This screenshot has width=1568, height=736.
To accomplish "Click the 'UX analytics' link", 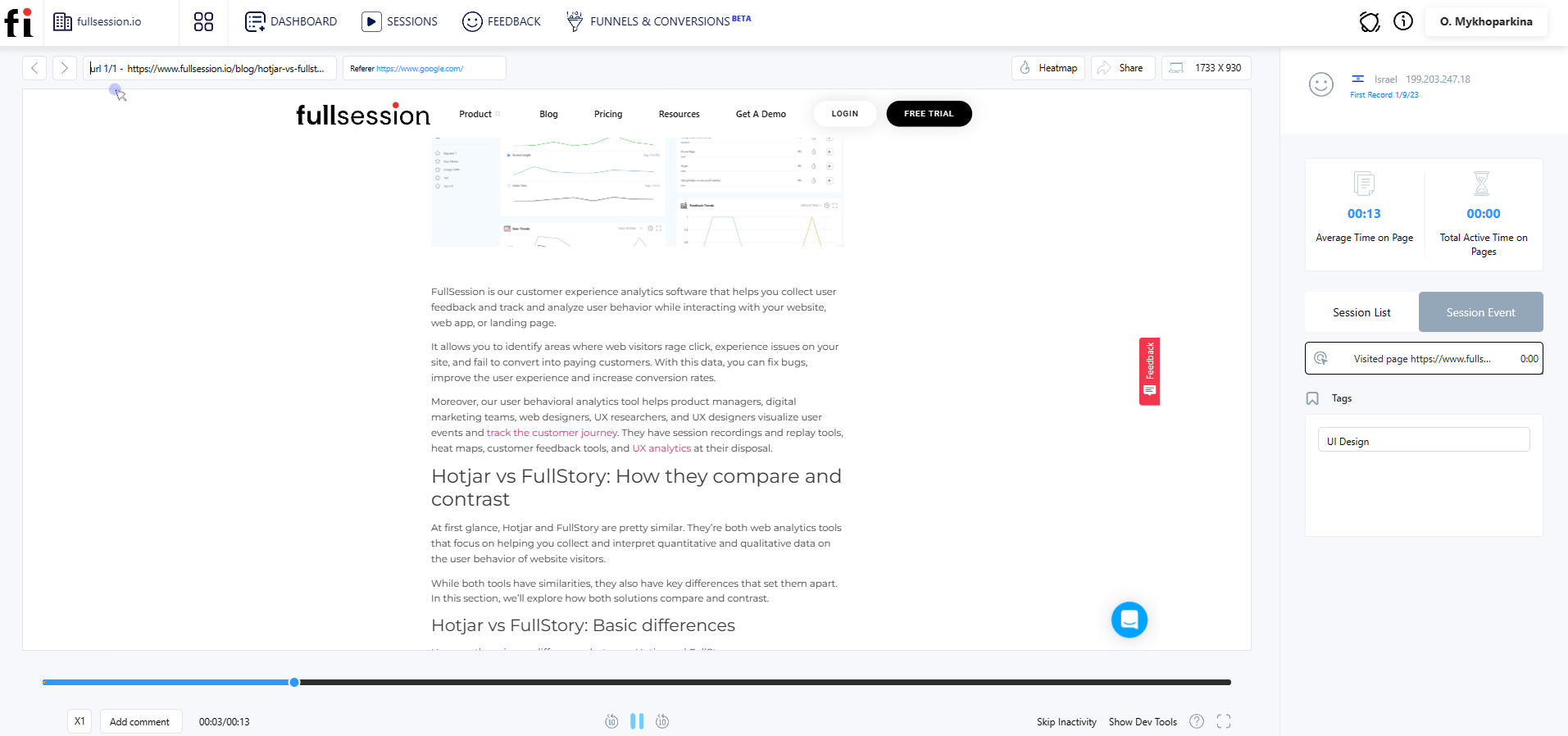I will click(661, 448).
